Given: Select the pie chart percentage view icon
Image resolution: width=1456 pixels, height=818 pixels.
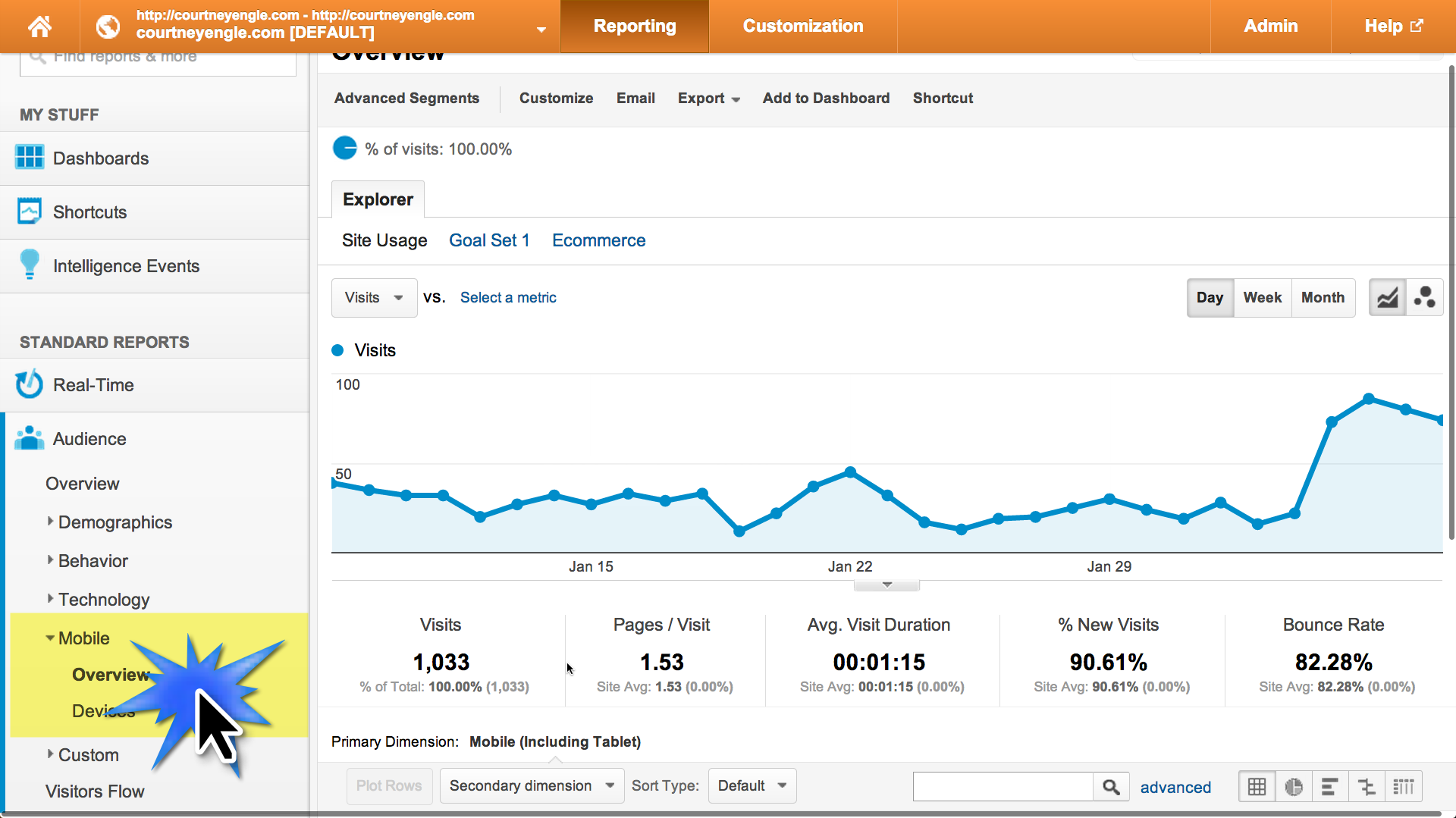Looking at the screenshot, I should [x=1294, y=787].
